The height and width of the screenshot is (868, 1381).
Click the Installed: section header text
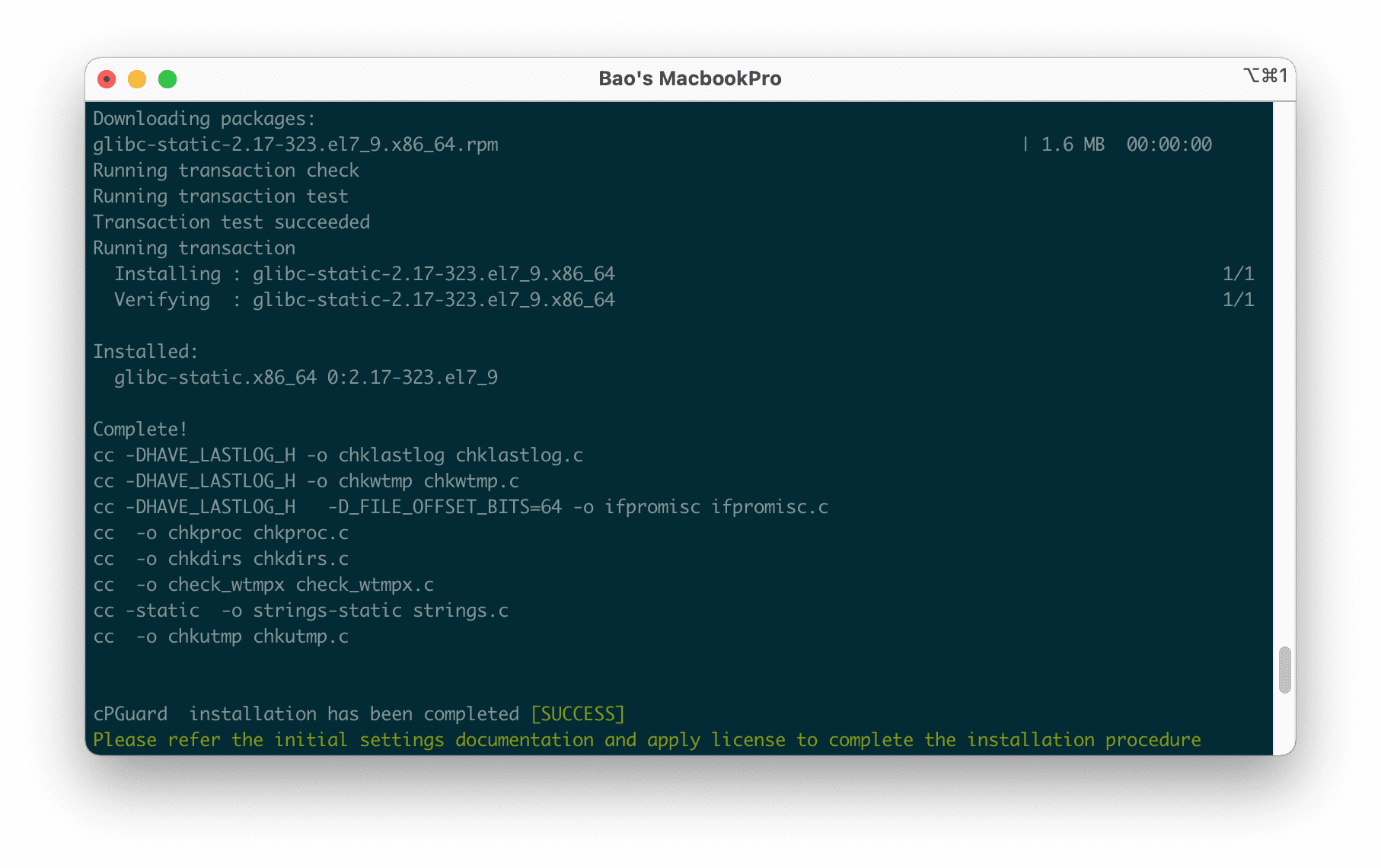pyautogui.click(x=144, y=351)
